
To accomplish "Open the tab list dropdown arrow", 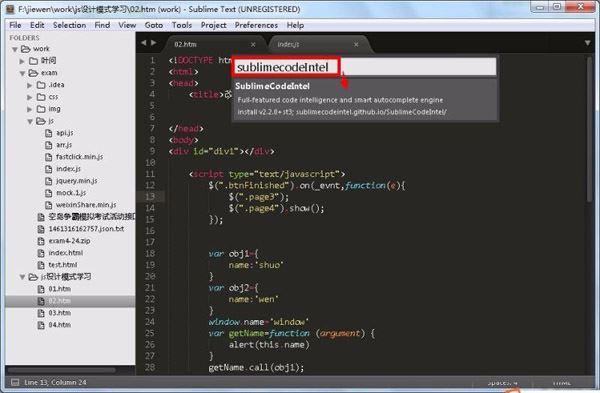I will [587, 43].
